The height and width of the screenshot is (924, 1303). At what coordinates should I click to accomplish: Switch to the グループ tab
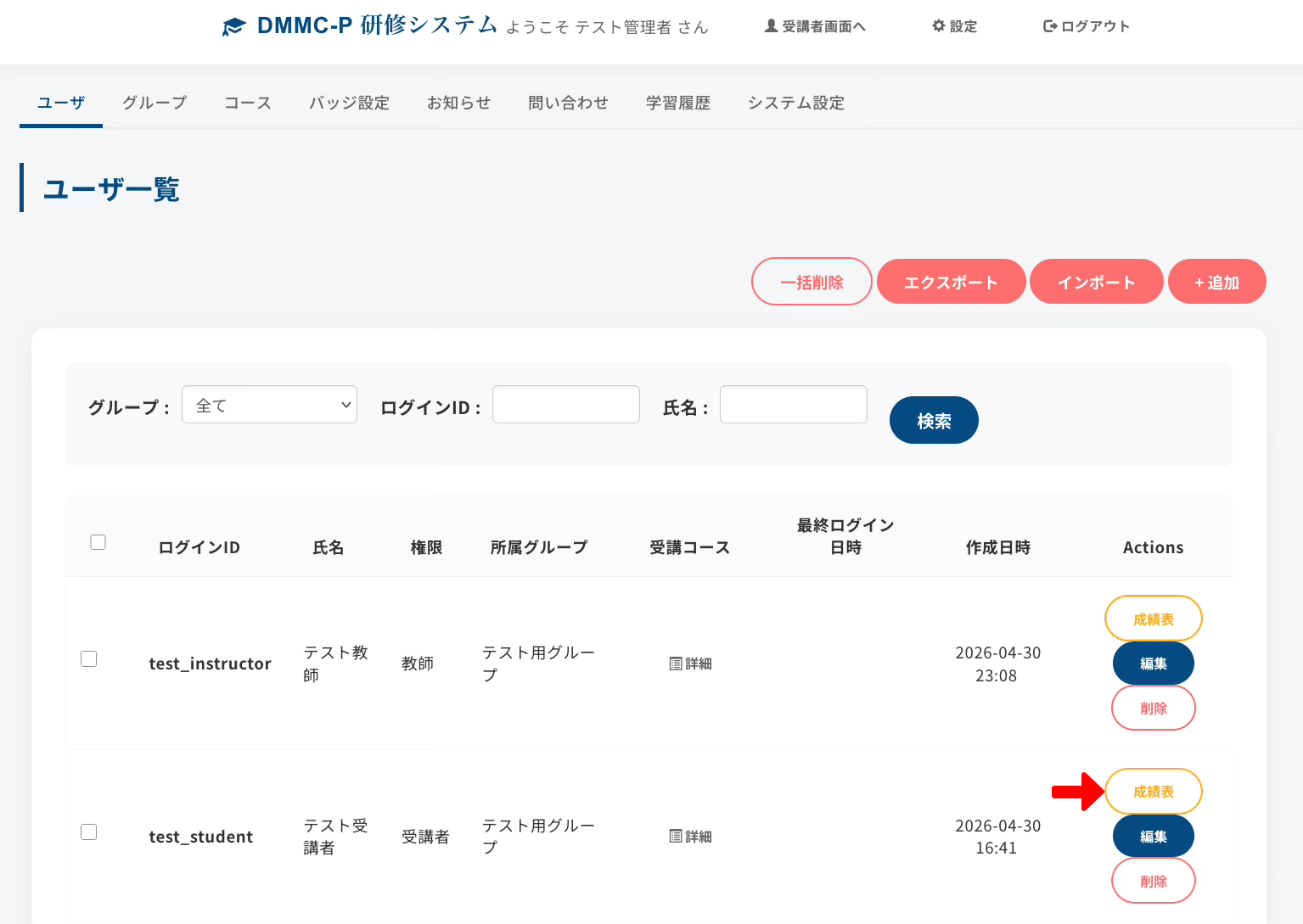154,103
